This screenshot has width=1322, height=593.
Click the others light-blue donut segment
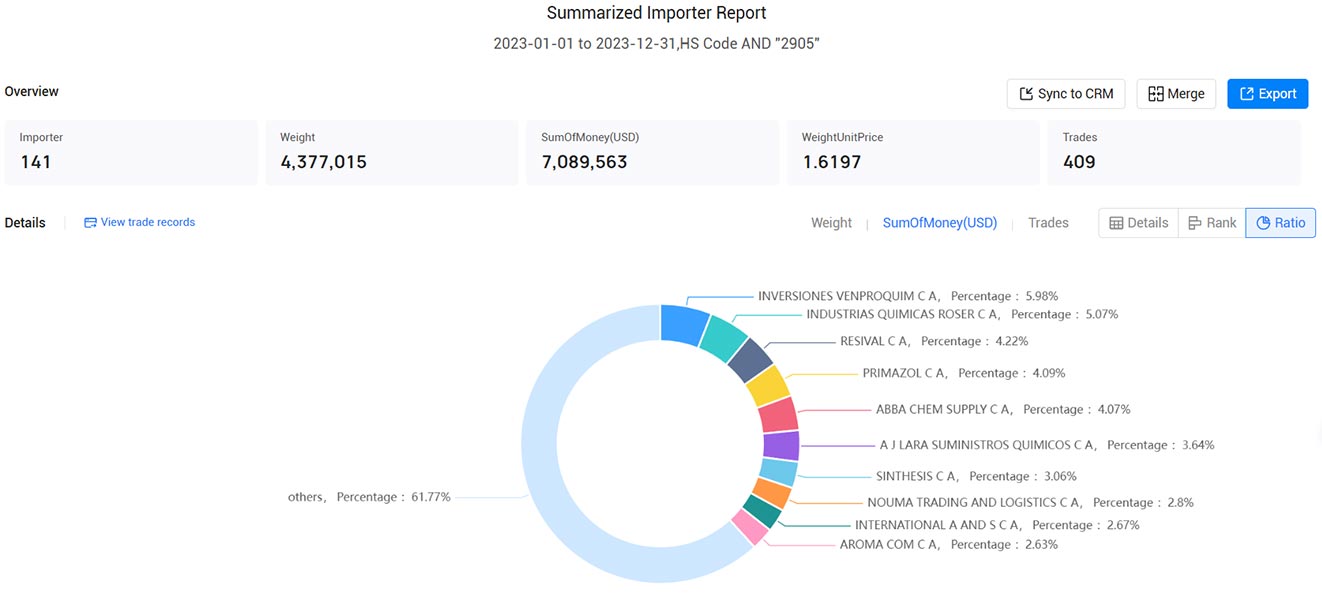click(x=540, y=444)
